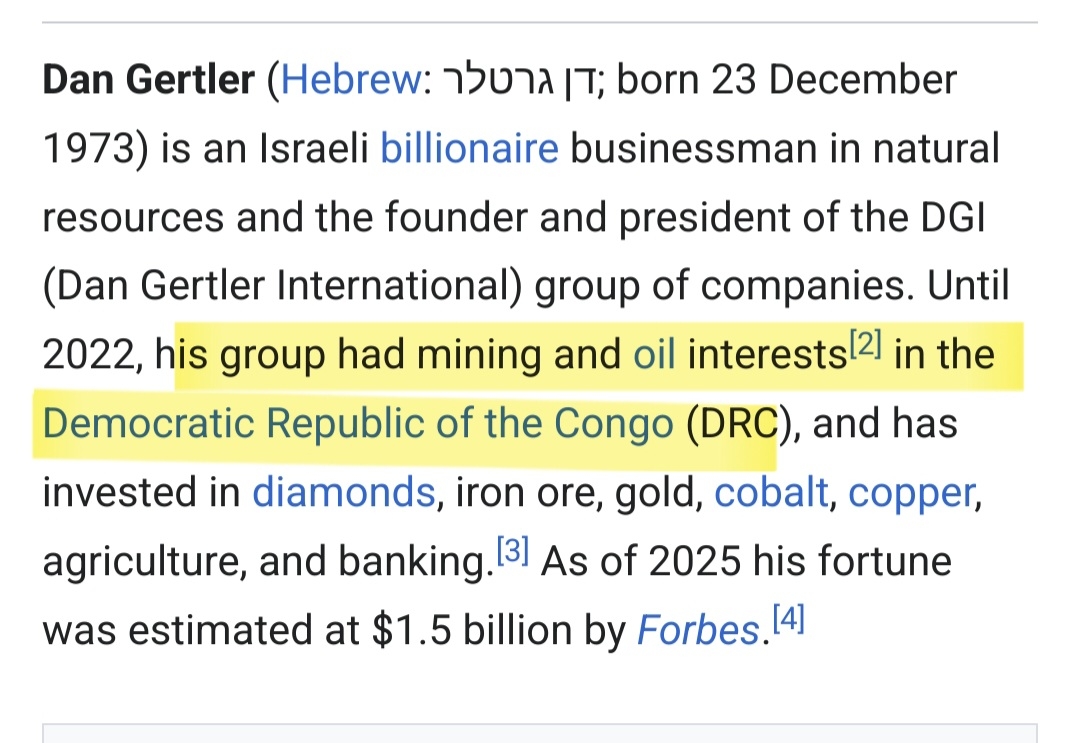This screenshot has width=1080, height=743.
Task: Open the italic Forbes link
Action: tap(698, 631)
